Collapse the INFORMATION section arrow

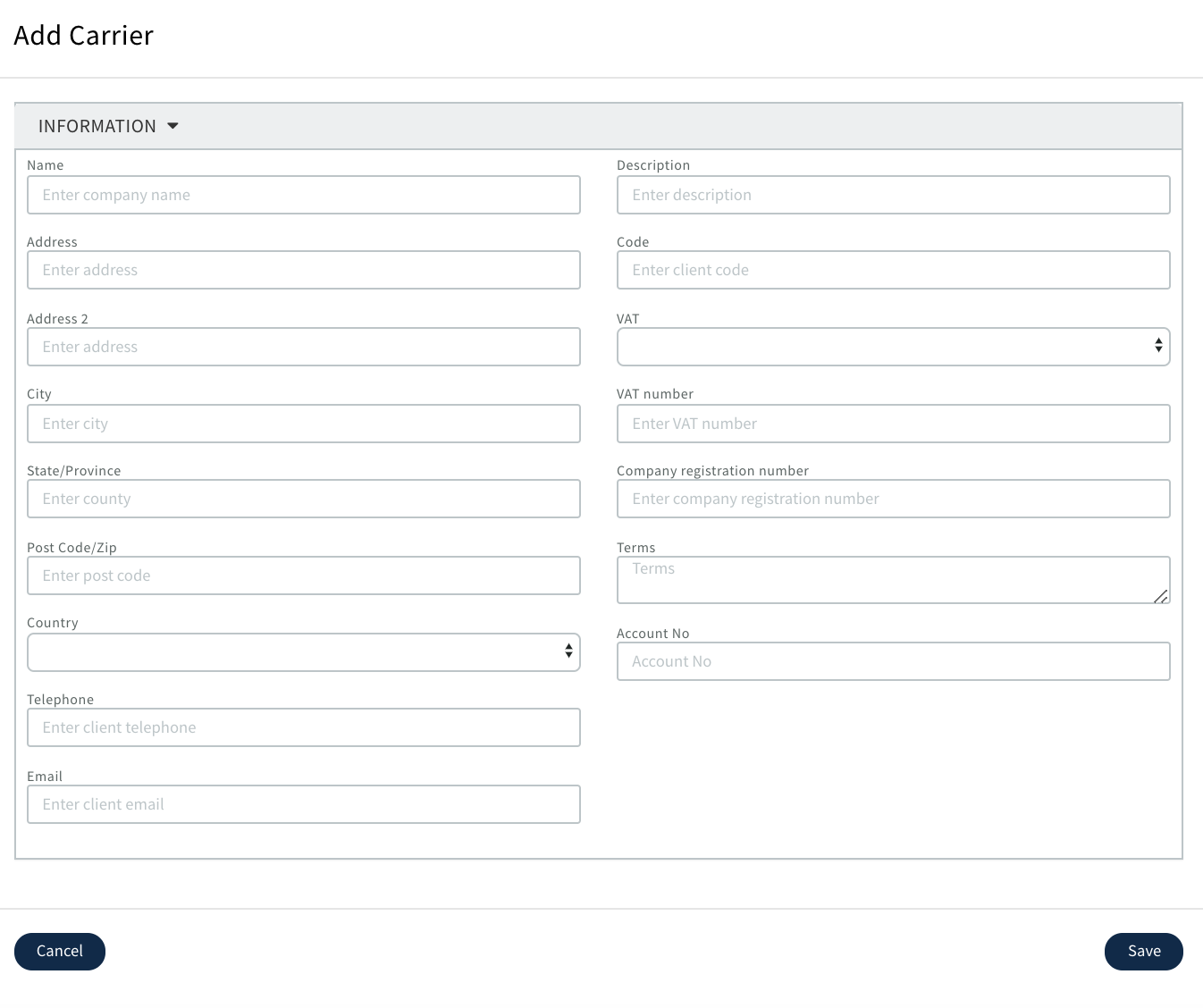[x=172, y=126]
